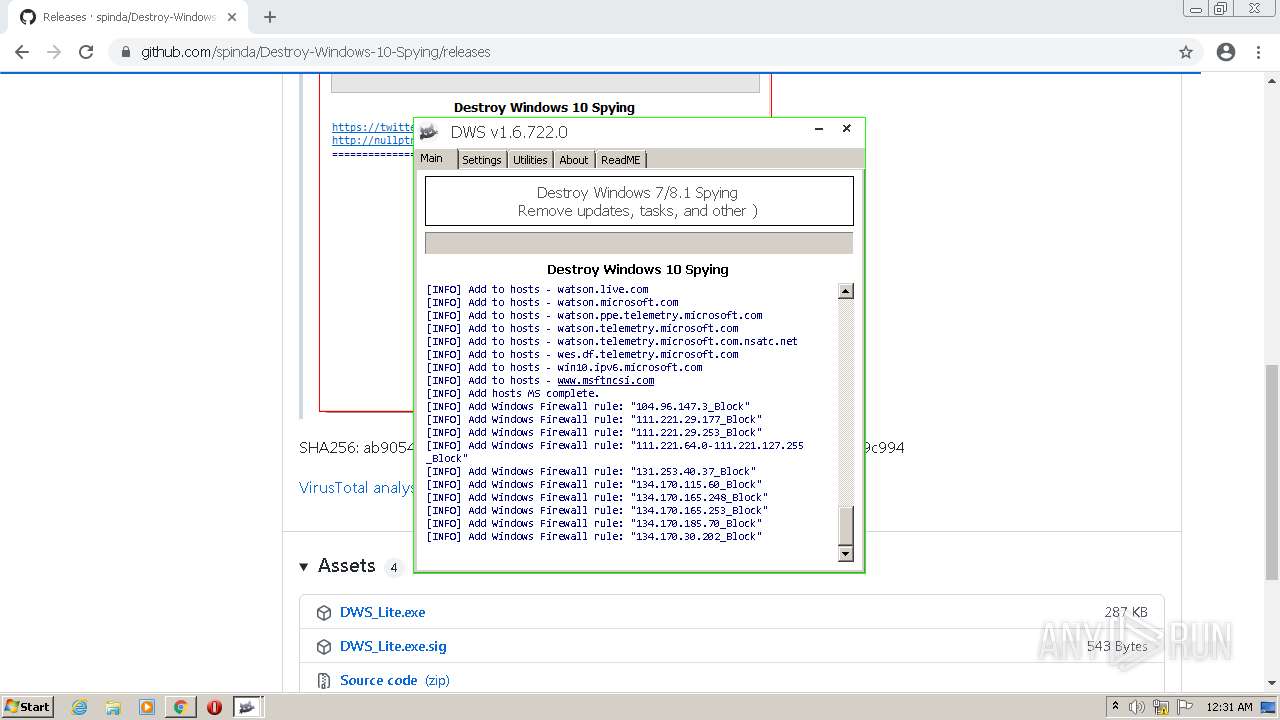Click the address bar URL field
Image resolution: width=1280 pixels, height=720 pixels.
tap(640, 52)
